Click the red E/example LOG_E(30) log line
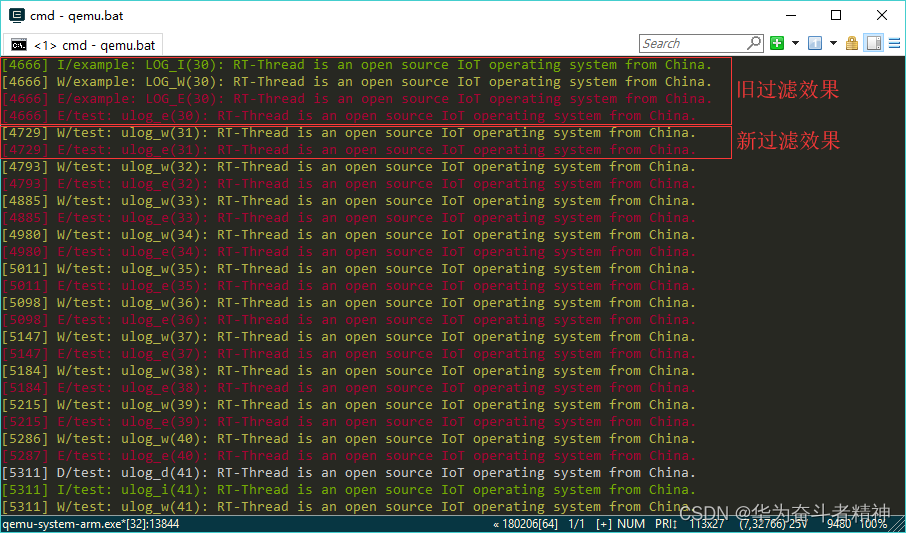This screenshot has width=906, height=533. pyautogui.click(x=357, y=99)
